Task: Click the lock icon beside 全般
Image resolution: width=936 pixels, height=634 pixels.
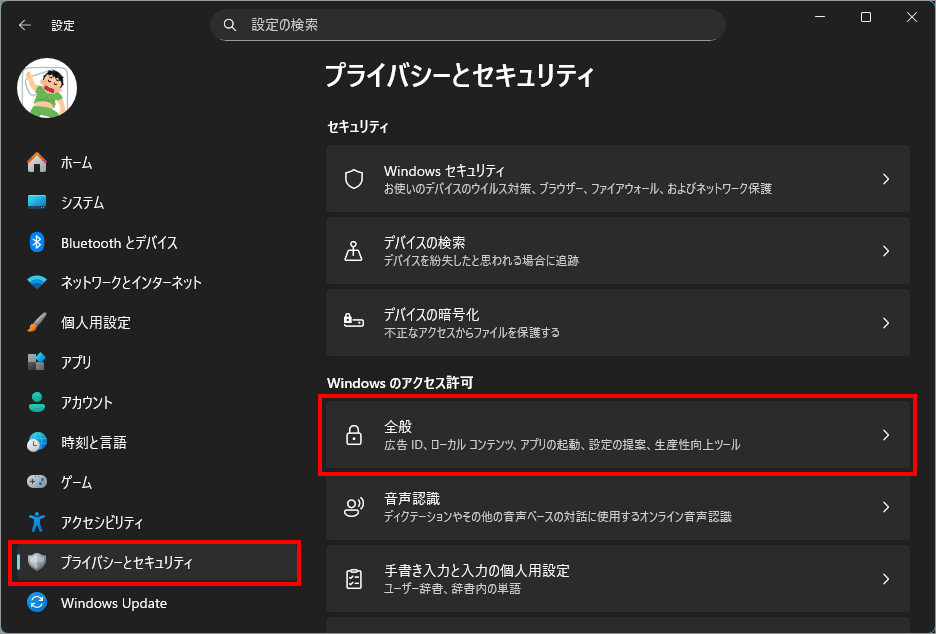Action: (353, 435)
